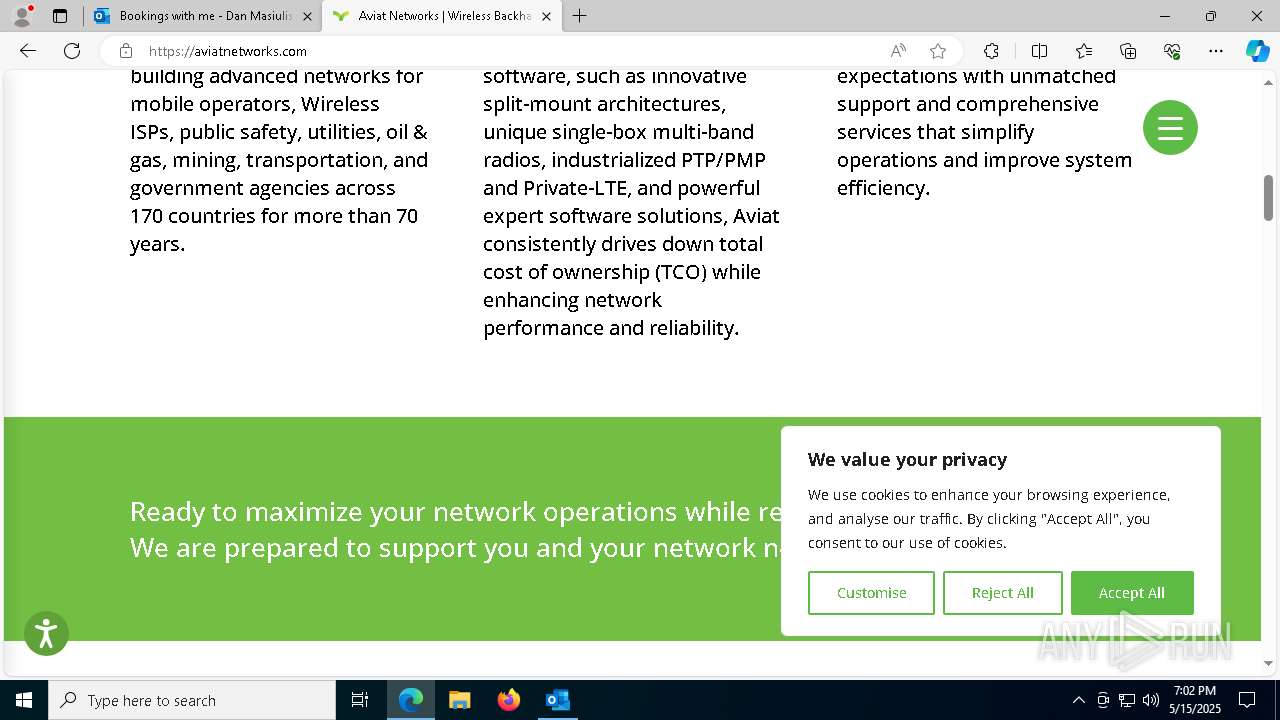The image size is (1280, 720).
Task: Open the Collections panel
Action: pyautogui.click(x=1128, y=51)
